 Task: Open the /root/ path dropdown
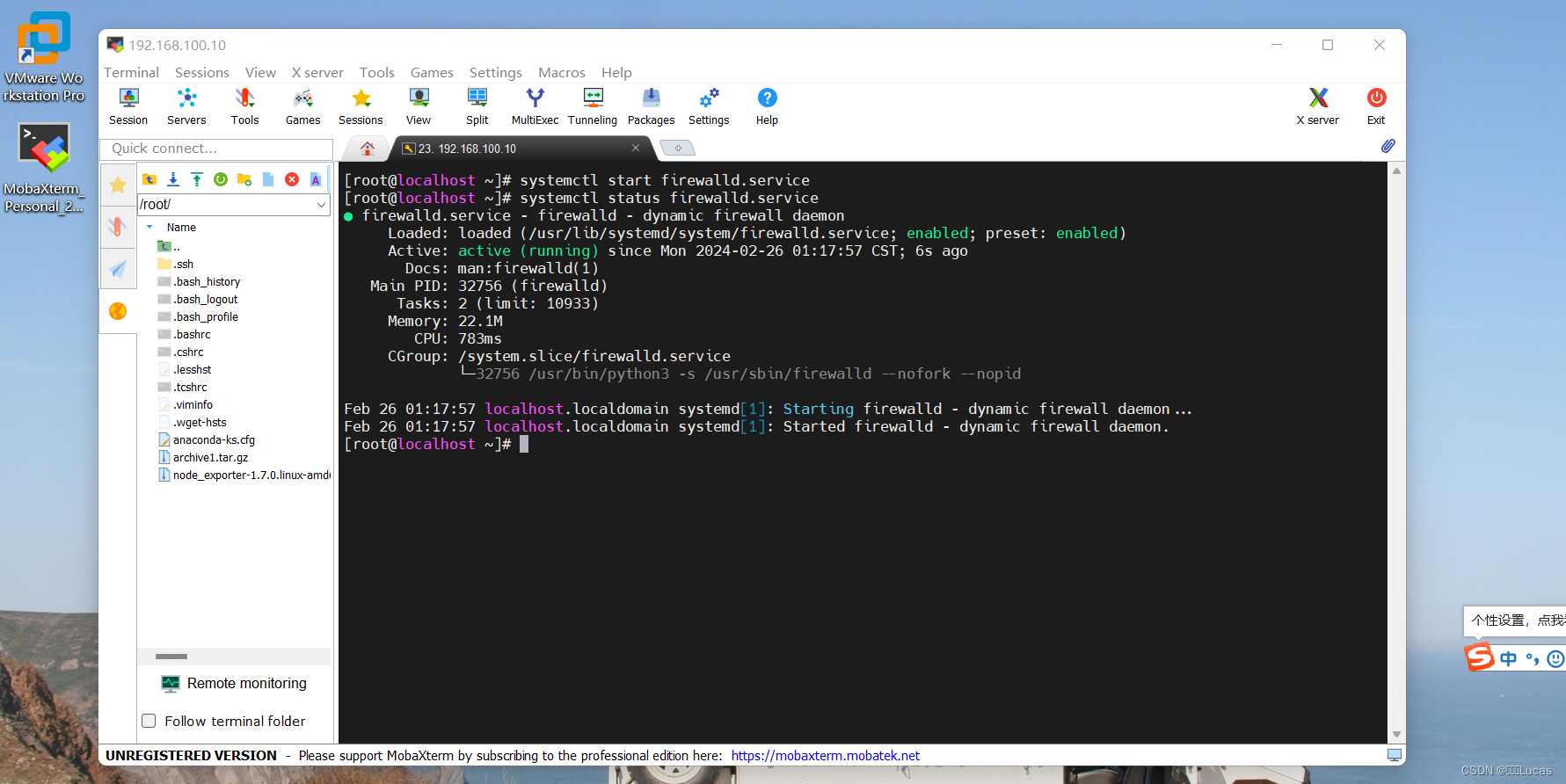pos(321,204)
